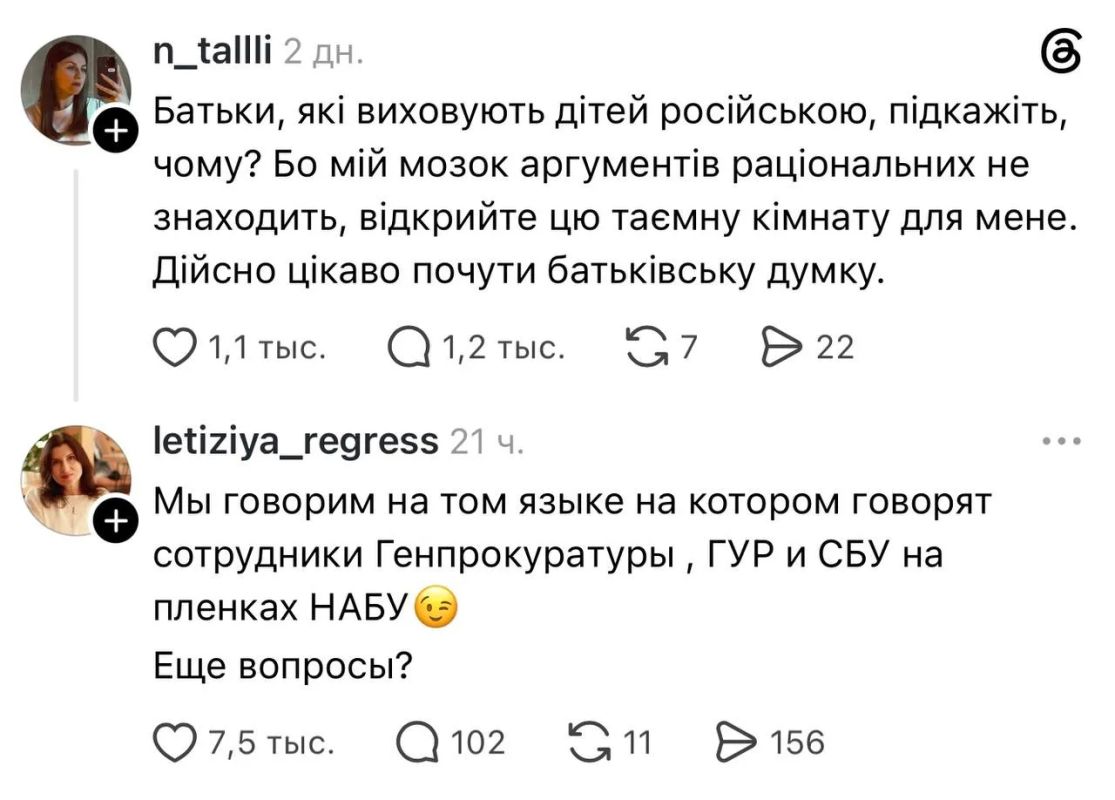Click the 1,1 тыс. likes count
Screen dimensions: 1115x800
[x=267, y=348]
